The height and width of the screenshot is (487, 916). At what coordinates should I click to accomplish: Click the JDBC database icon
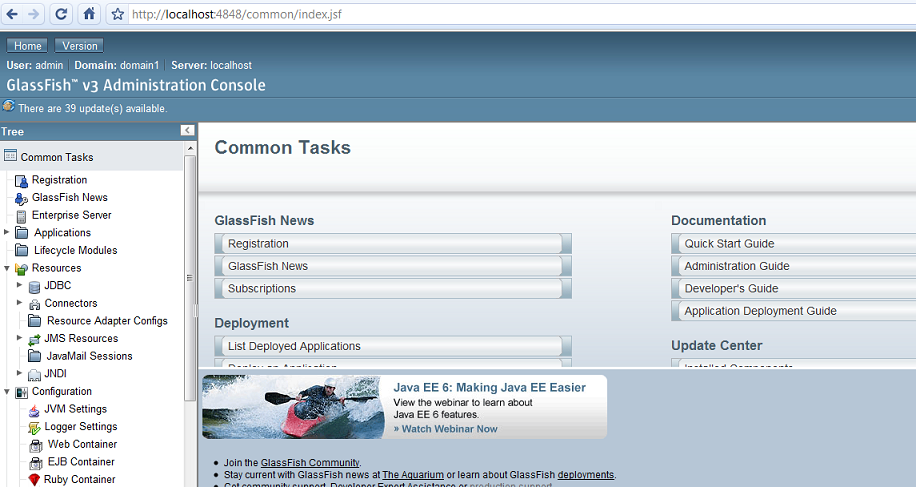(x=34, y=286)
